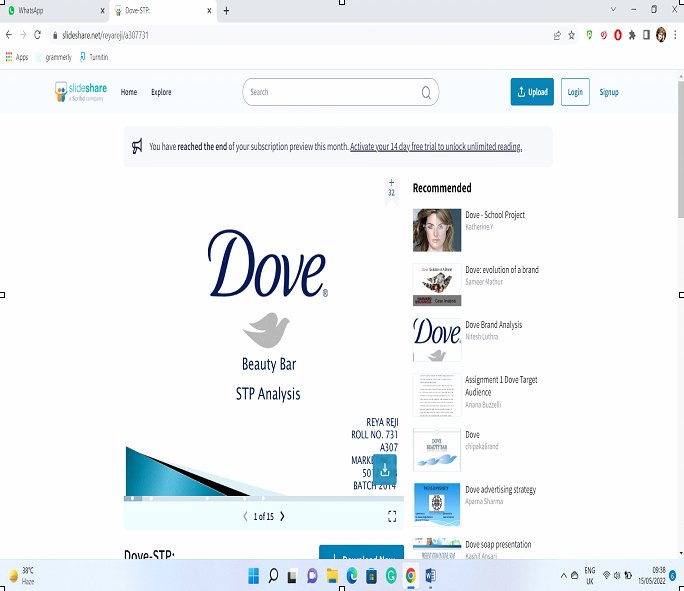Open the tab search dropdown arrow
Viewport: 684px width, 591px height.
[613, 9]
